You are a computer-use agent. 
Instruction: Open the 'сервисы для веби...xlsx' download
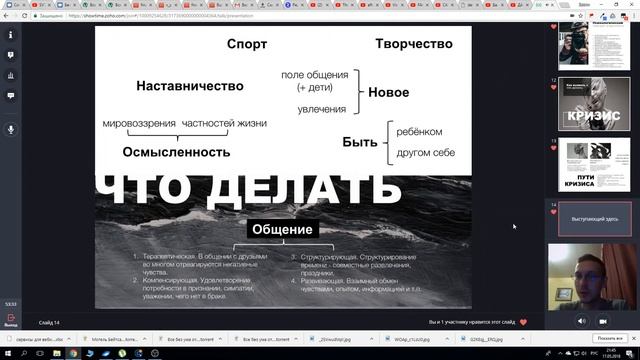pos(36,339)
